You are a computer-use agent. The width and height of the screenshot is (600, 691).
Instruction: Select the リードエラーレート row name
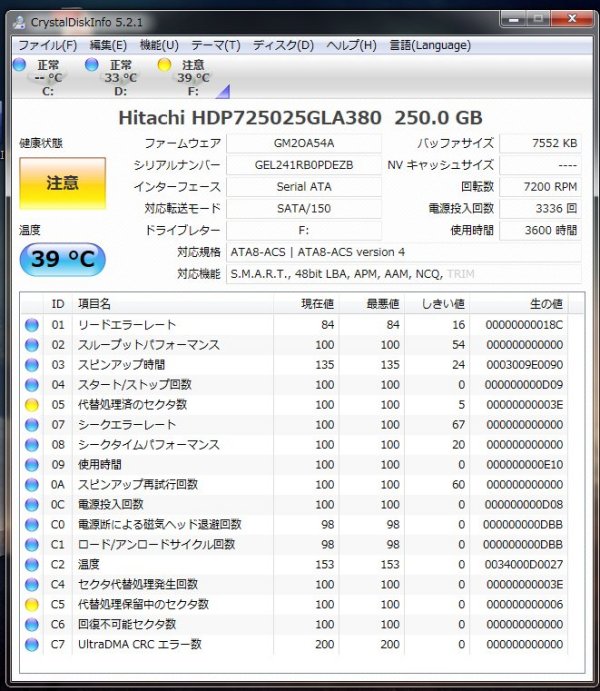(x=127, y=325)
